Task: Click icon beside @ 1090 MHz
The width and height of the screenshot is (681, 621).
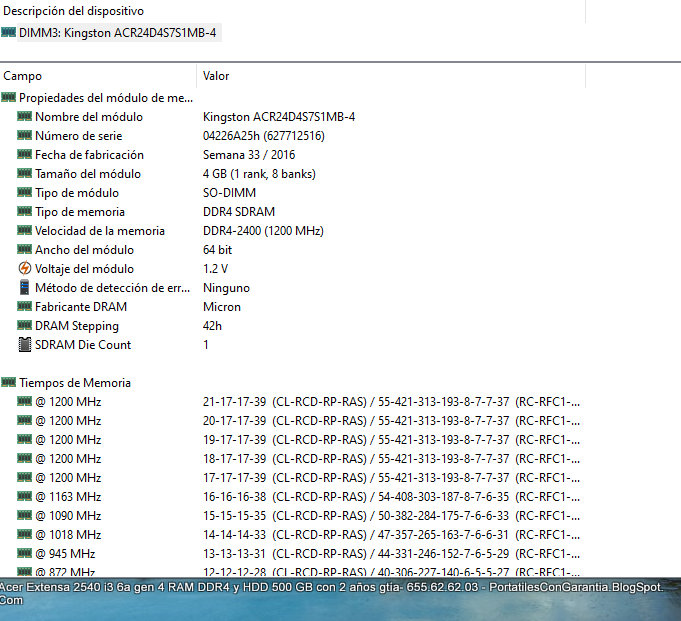Action: click(24, 515)
